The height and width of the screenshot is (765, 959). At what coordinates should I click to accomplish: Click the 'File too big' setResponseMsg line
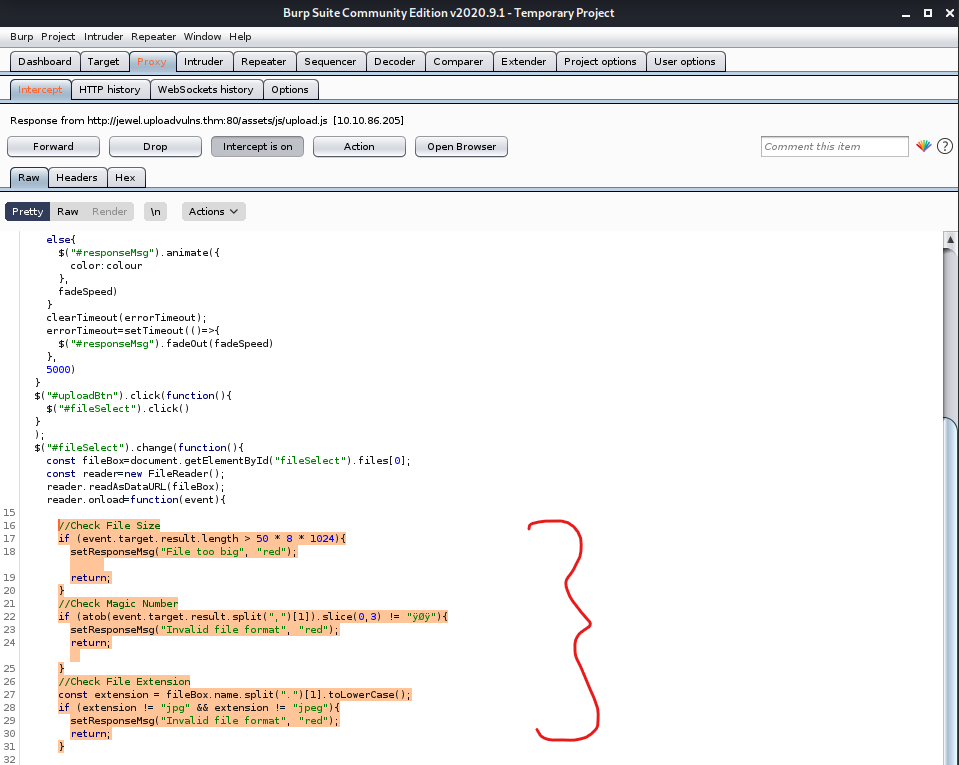183,552
